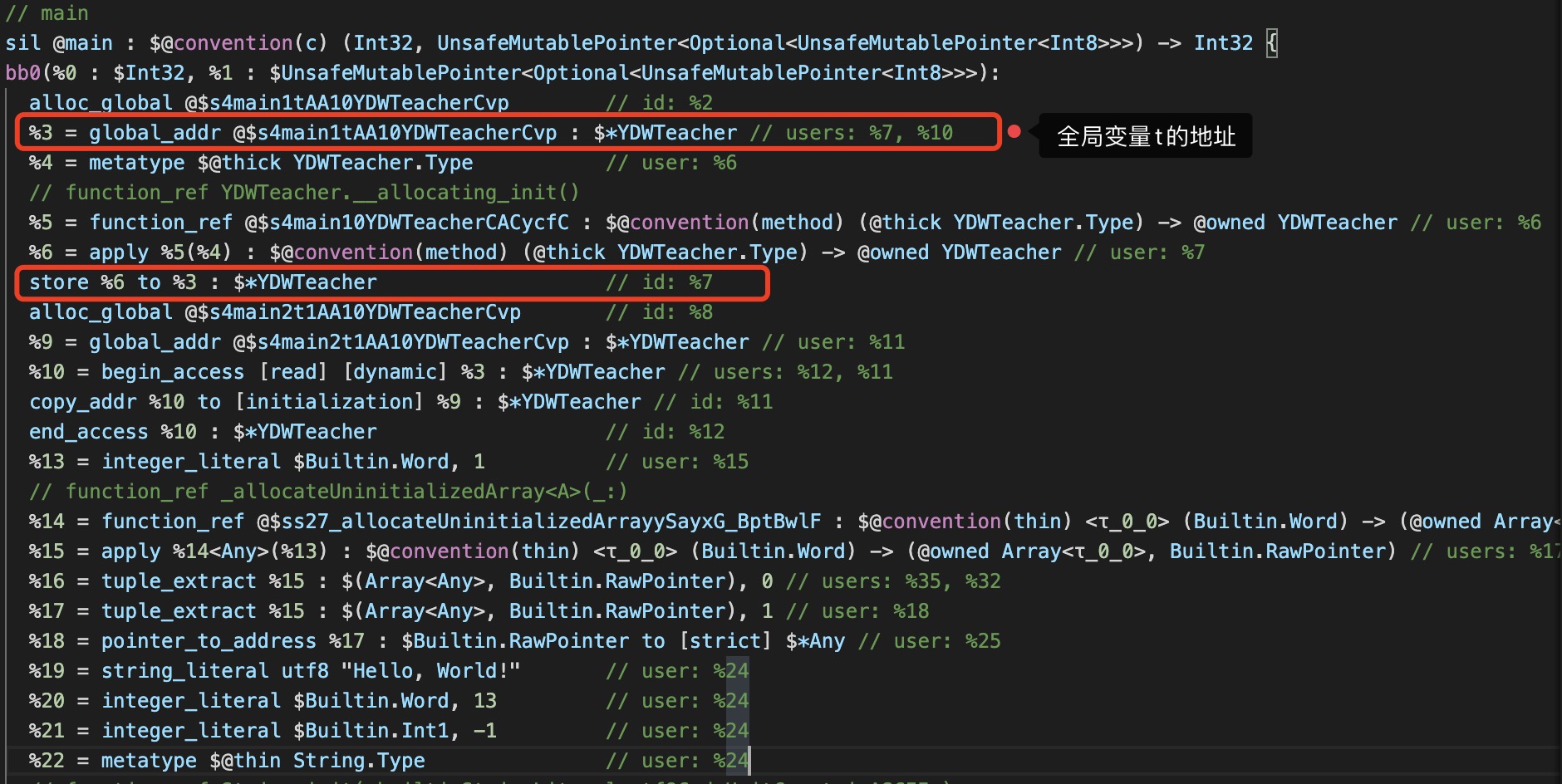Click 'copy_addr %10 to [initialization] %9' line
The image size is (1562, 784).
coord(400,402)
